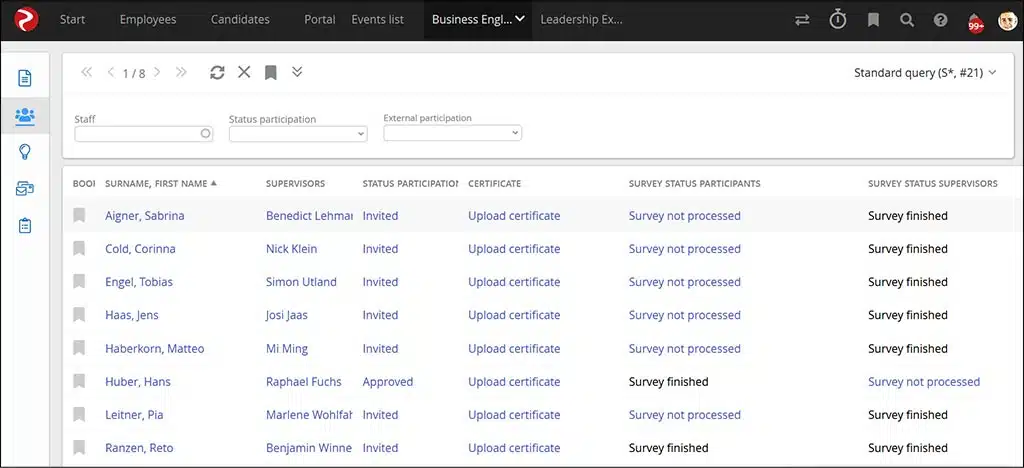Open employee link Haberkorn, Matteo
The width and height of the screenshot is (1024, 468).
[154, 349]
